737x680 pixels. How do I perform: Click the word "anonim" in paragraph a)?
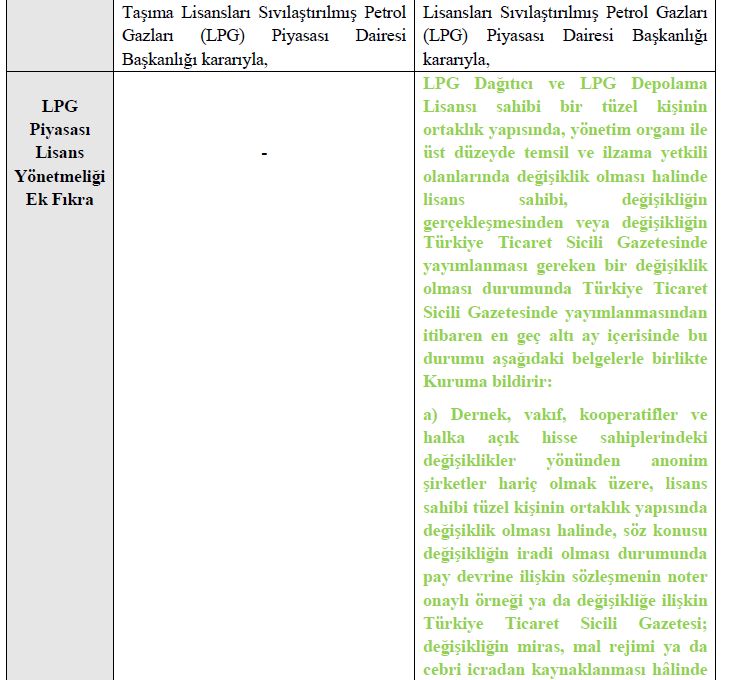[682, 461]
